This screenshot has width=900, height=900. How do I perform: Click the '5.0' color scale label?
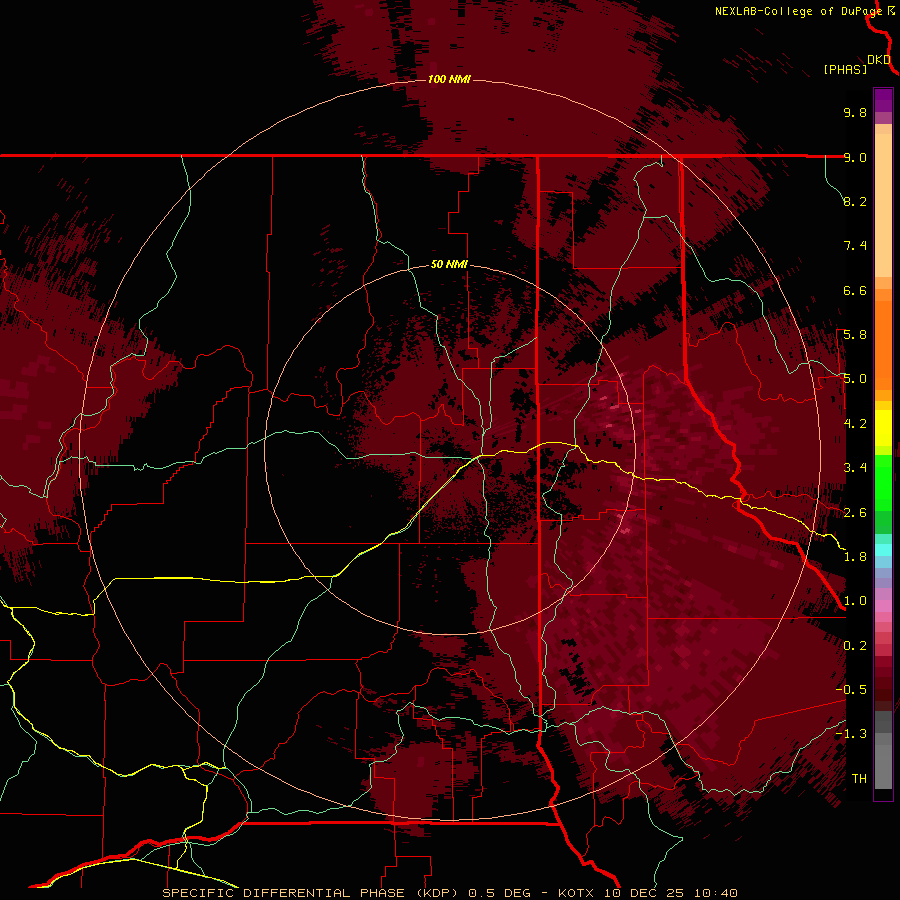pos(855,379)
